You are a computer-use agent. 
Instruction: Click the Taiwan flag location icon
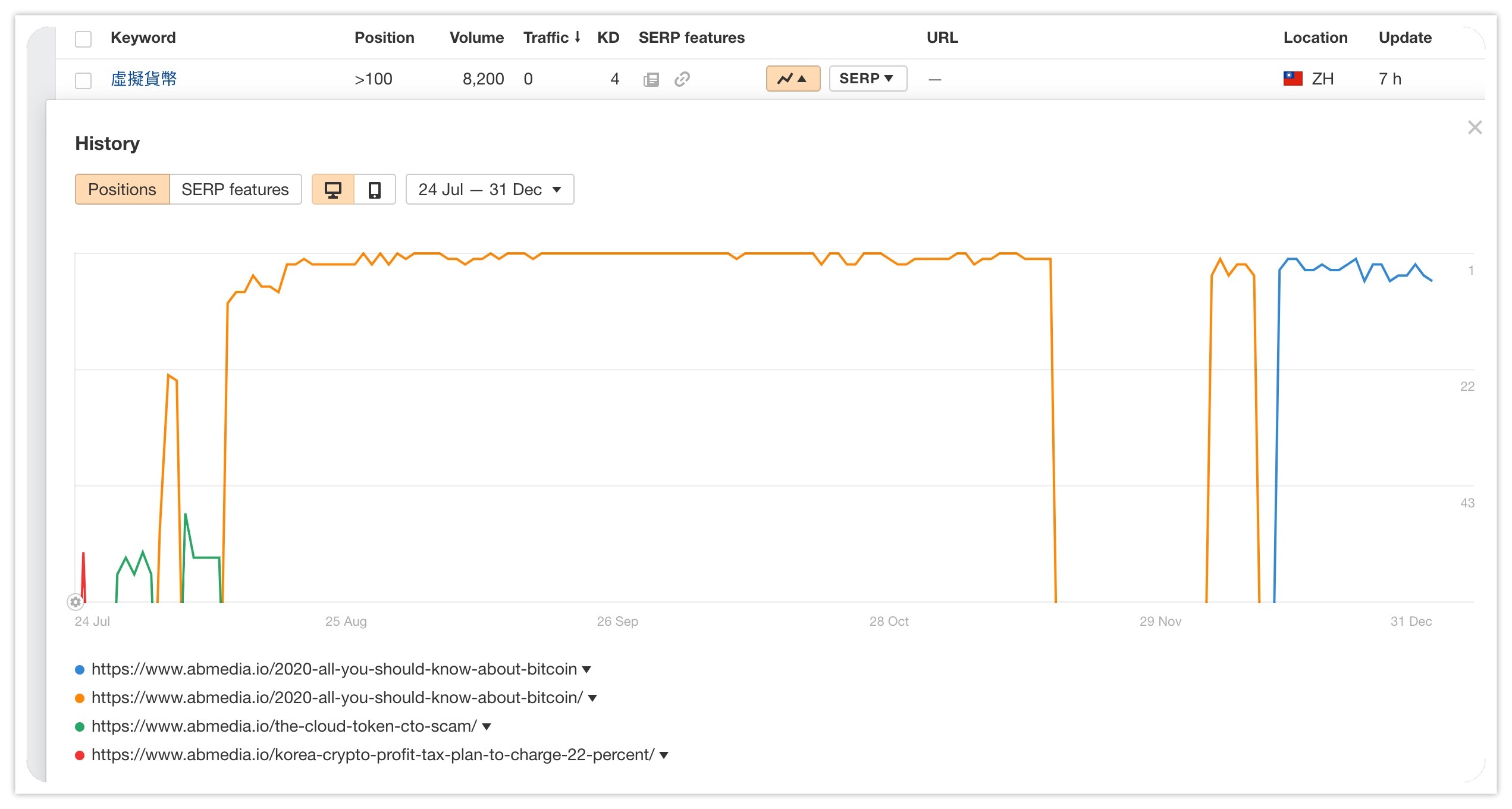1293,79
